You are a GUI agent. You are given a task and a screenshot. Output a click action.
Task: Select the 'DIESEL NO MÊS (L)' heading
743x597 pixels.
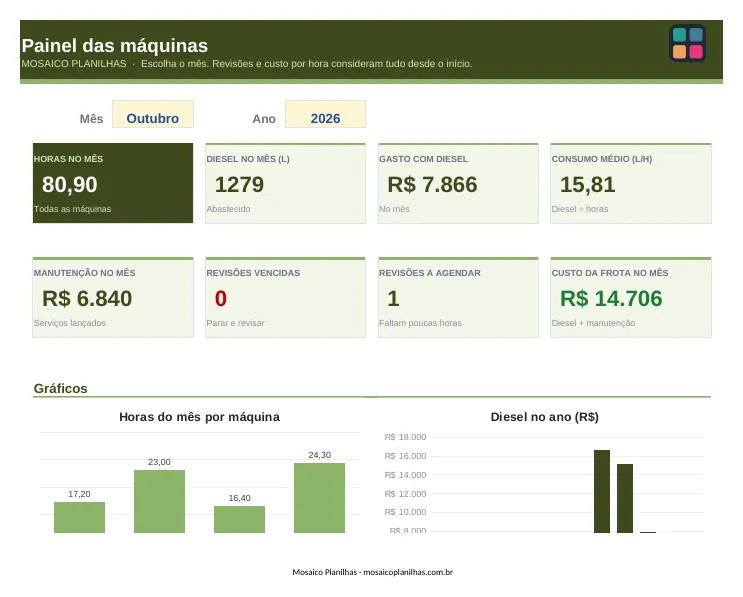click(x=248, y=159)
